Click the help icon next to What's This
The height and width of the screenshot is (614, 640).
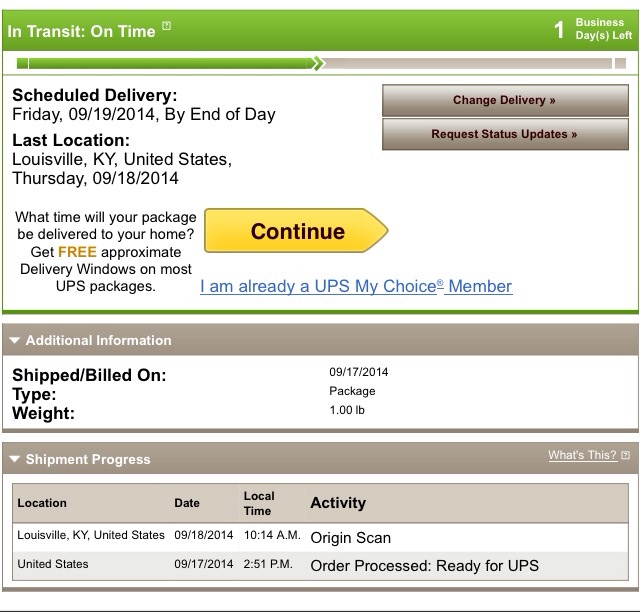pyautogui.click(x=625, y=455)
